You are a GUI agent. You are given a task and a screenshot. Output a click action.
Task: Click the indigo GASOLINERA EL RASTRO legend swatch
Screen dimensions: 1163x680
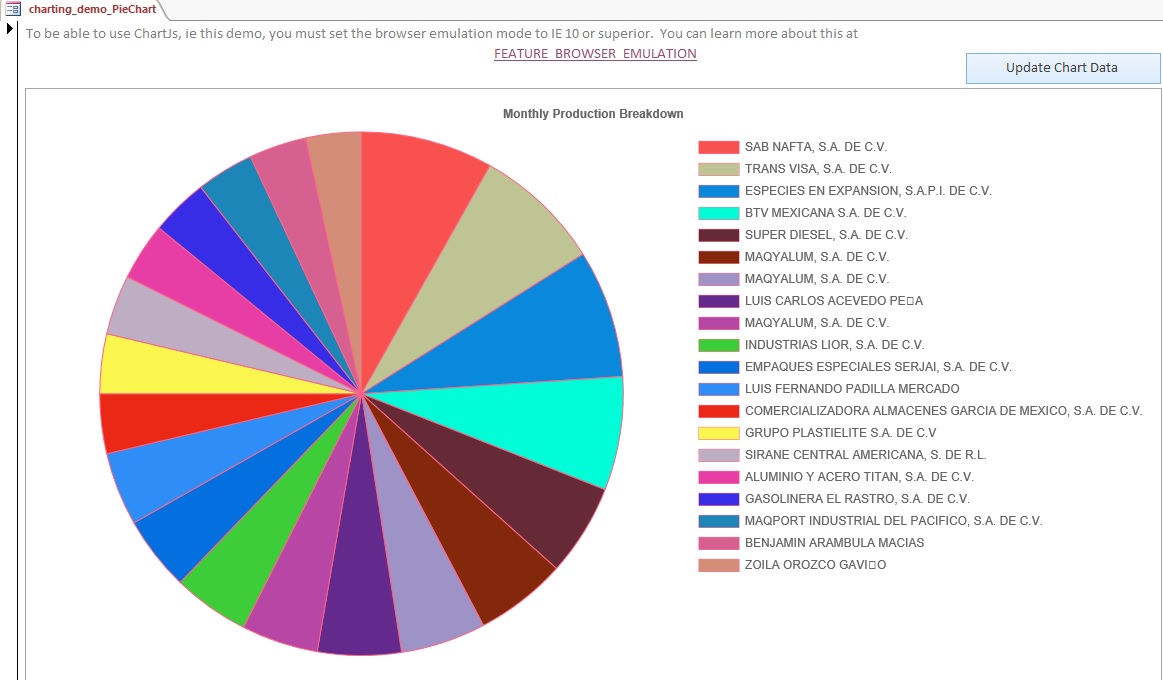[x=718, y=499]
